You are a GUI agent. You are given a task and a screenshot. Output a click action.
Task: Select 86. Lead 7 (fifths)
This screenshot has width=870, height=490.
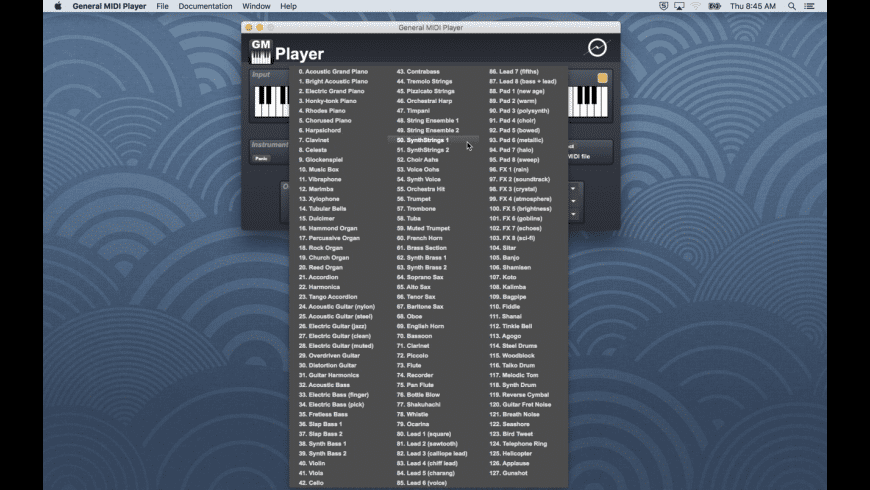(514, 72)
